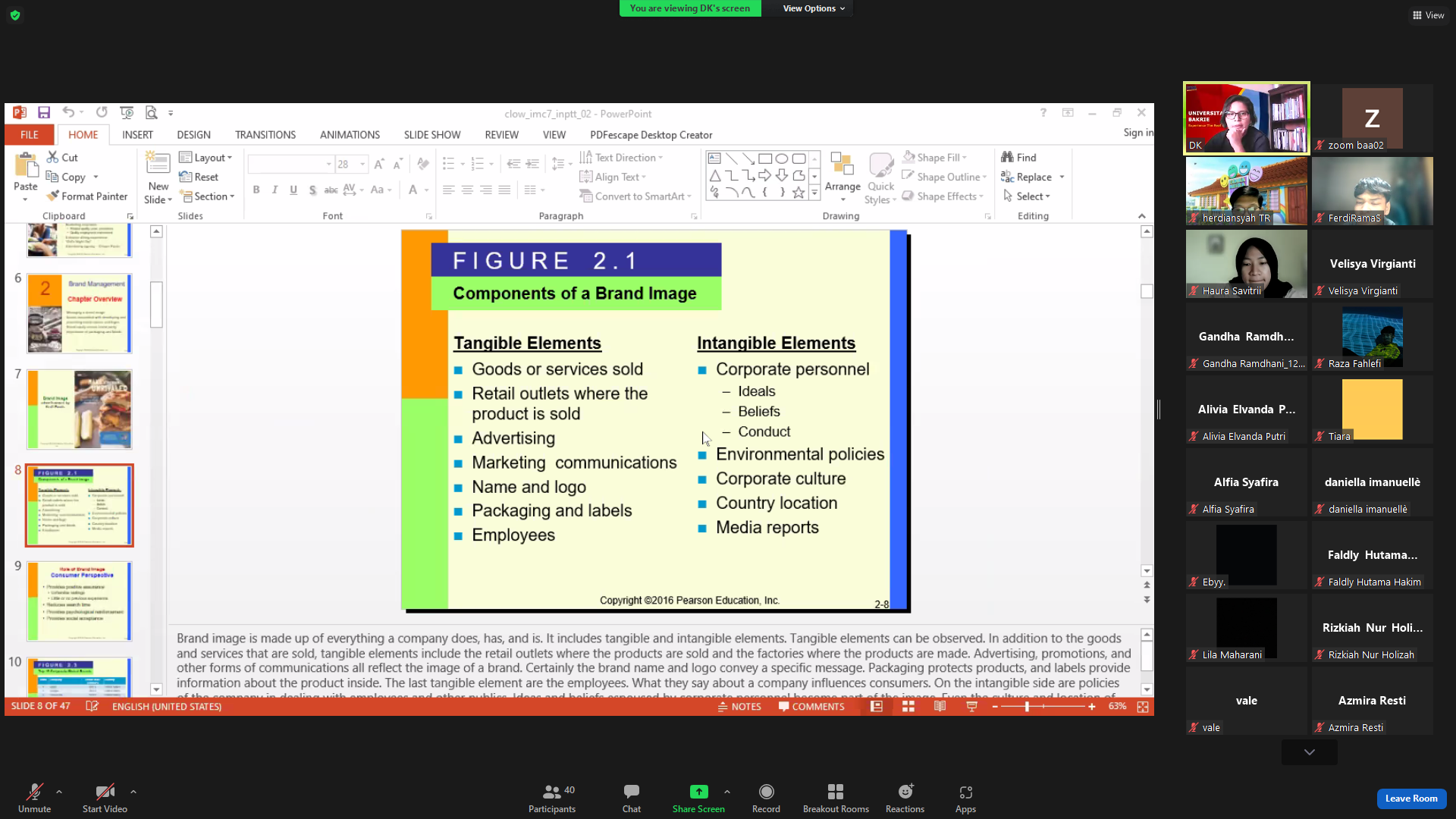The width and height of the screenshot is (1456, 819).
Task: Toggle Italic formatting
Action: click(x=275, y=190)
